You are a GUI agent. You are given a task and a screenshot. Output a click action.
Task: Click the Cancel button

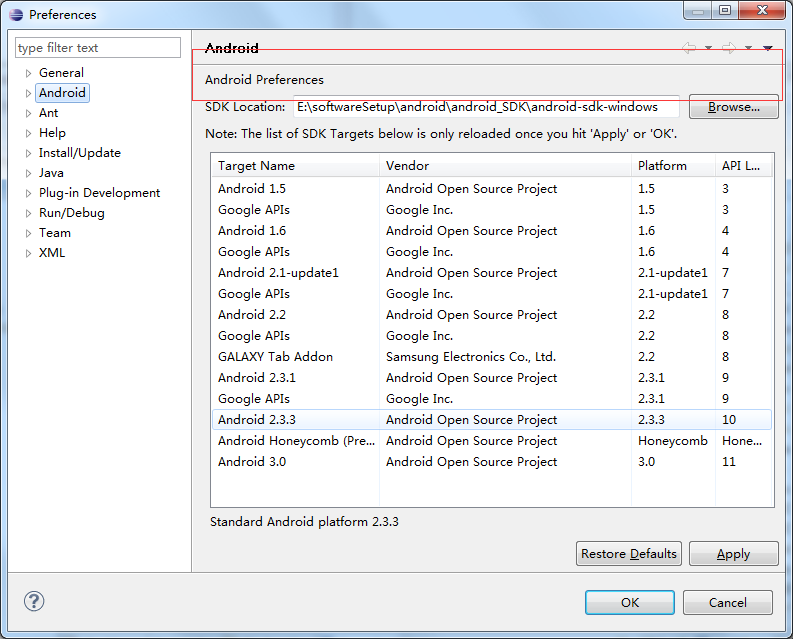727,602
